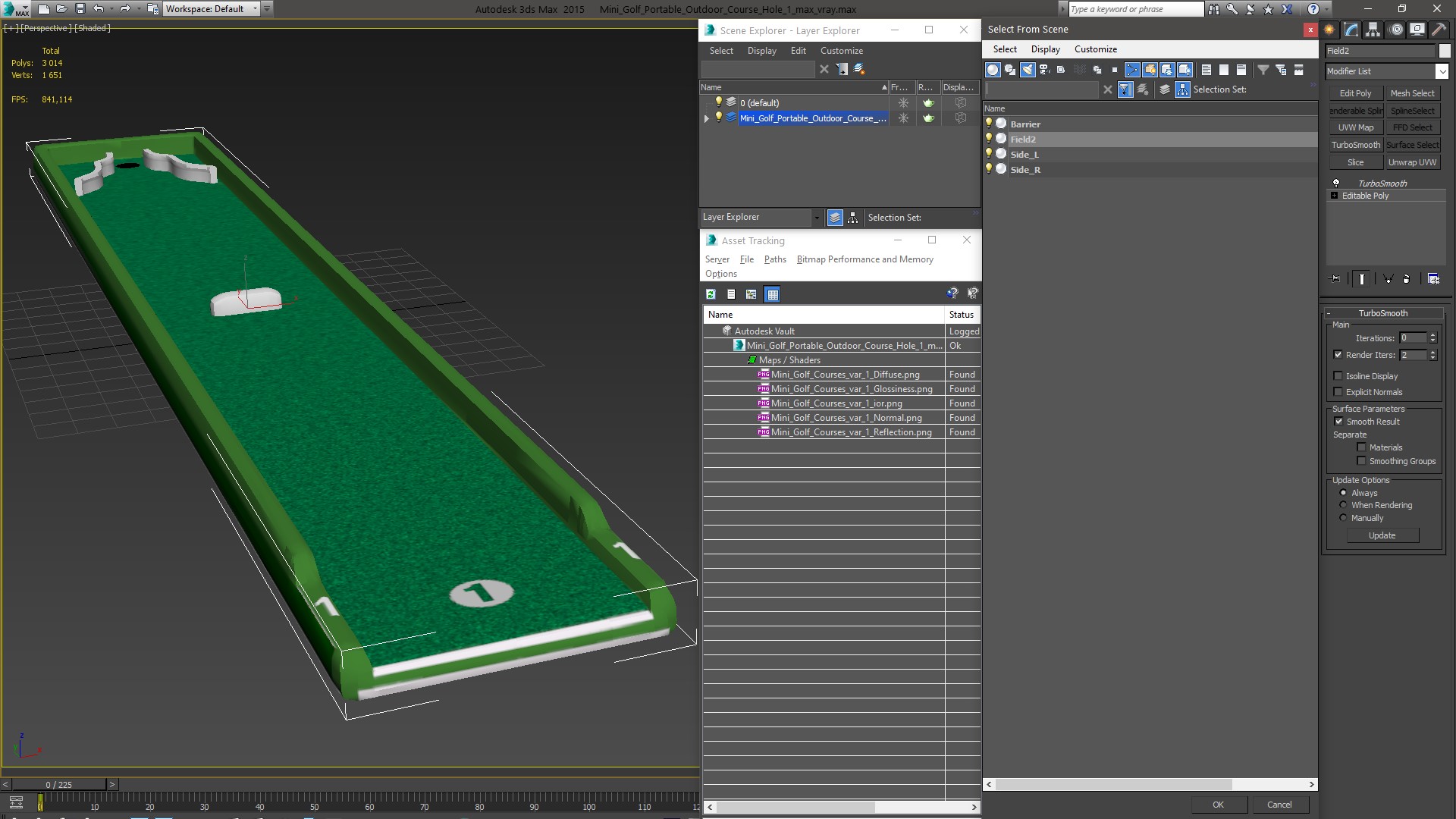Enable Separate by Materials checkbox
Image resolution: width=1456 pixels, height=819 pixels.
(1361, 447)
